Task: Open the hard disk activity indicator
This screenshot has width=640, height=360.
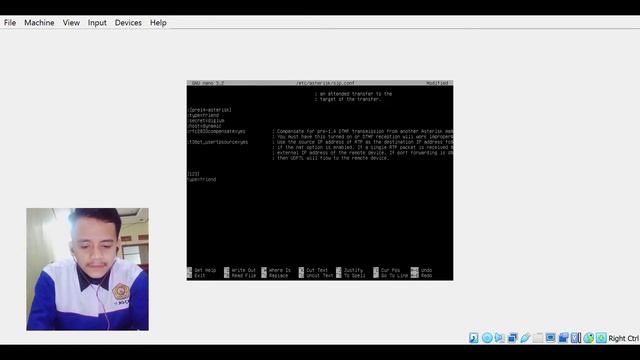Action: [473, 338]
